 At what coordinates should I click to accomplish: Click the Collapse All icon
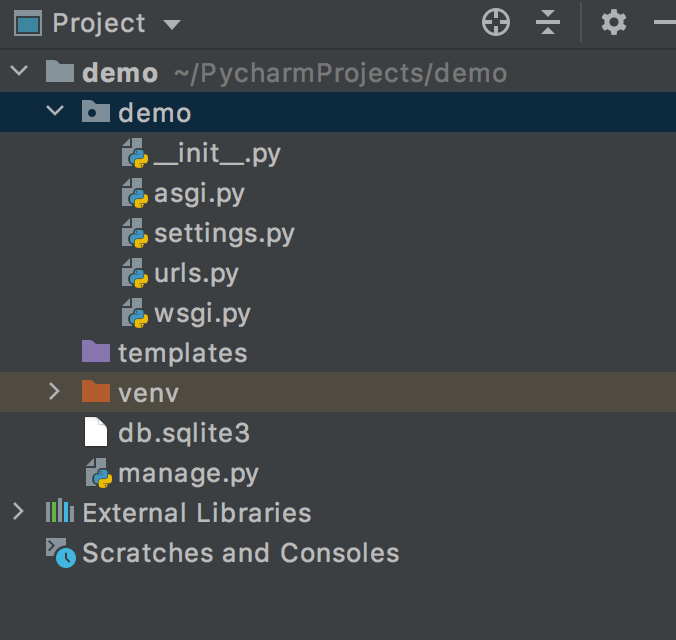coord(548,22)
